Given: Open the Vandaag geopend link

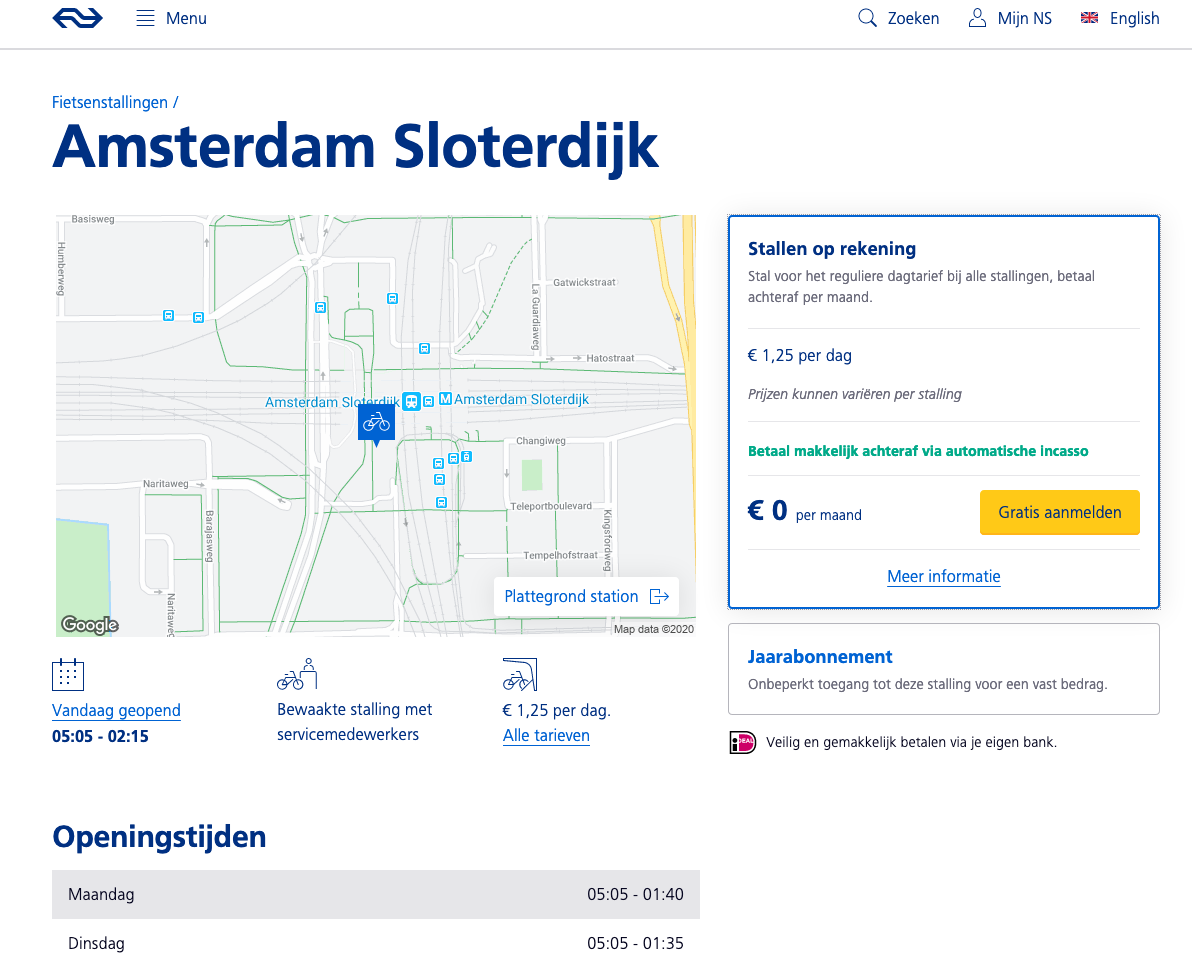Looking at the screenshot, I should click(x=116, y=711).
